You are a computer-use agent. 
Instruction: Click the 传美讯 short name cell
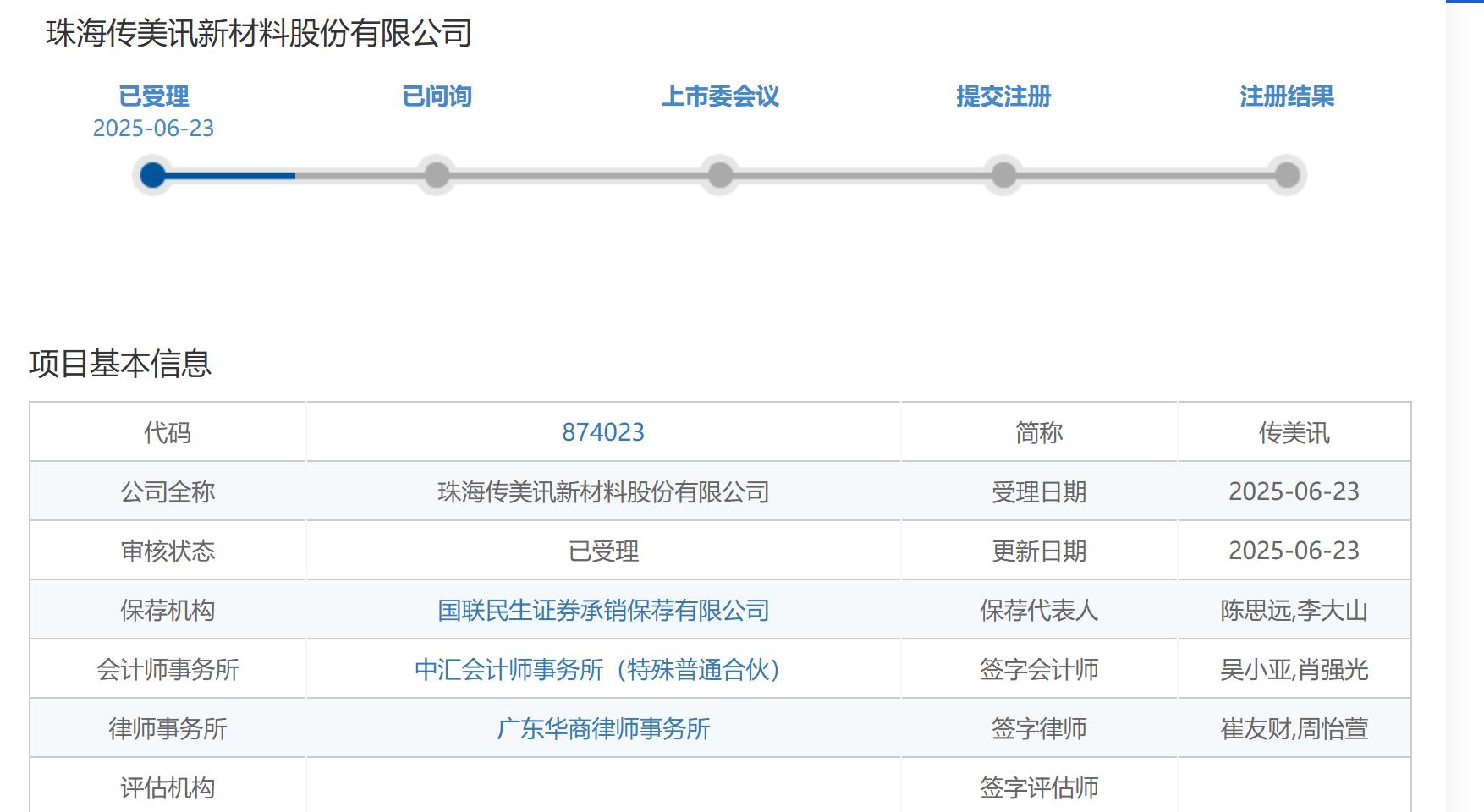pos(1294,432)
